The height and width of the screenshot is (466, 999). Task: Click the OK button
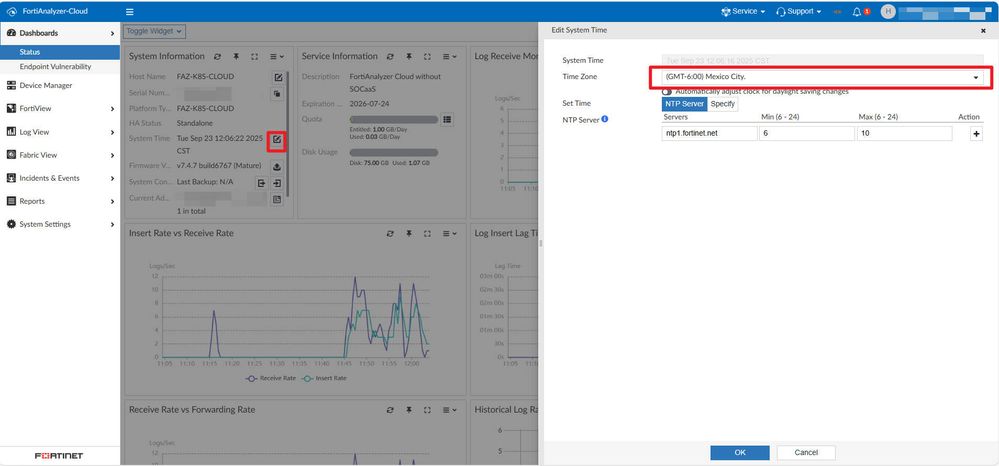pos(740,453)
